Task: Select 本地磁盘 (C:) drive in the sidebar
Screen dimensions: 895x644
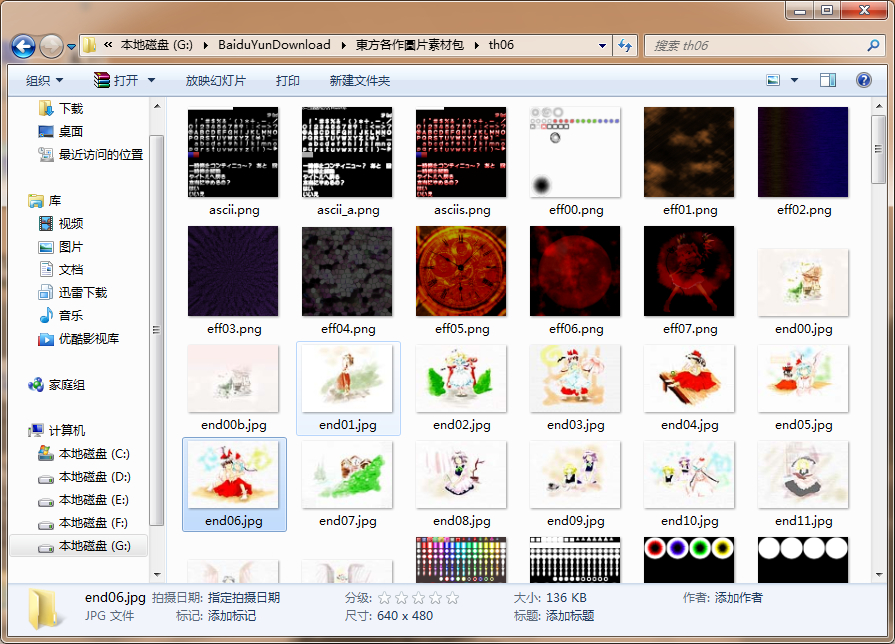Action: [x=94, y=454]
